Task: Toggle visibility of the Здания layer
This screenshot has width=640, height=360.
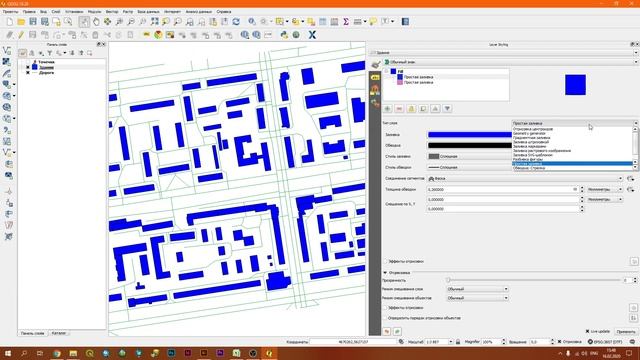Action: point(28,67)
